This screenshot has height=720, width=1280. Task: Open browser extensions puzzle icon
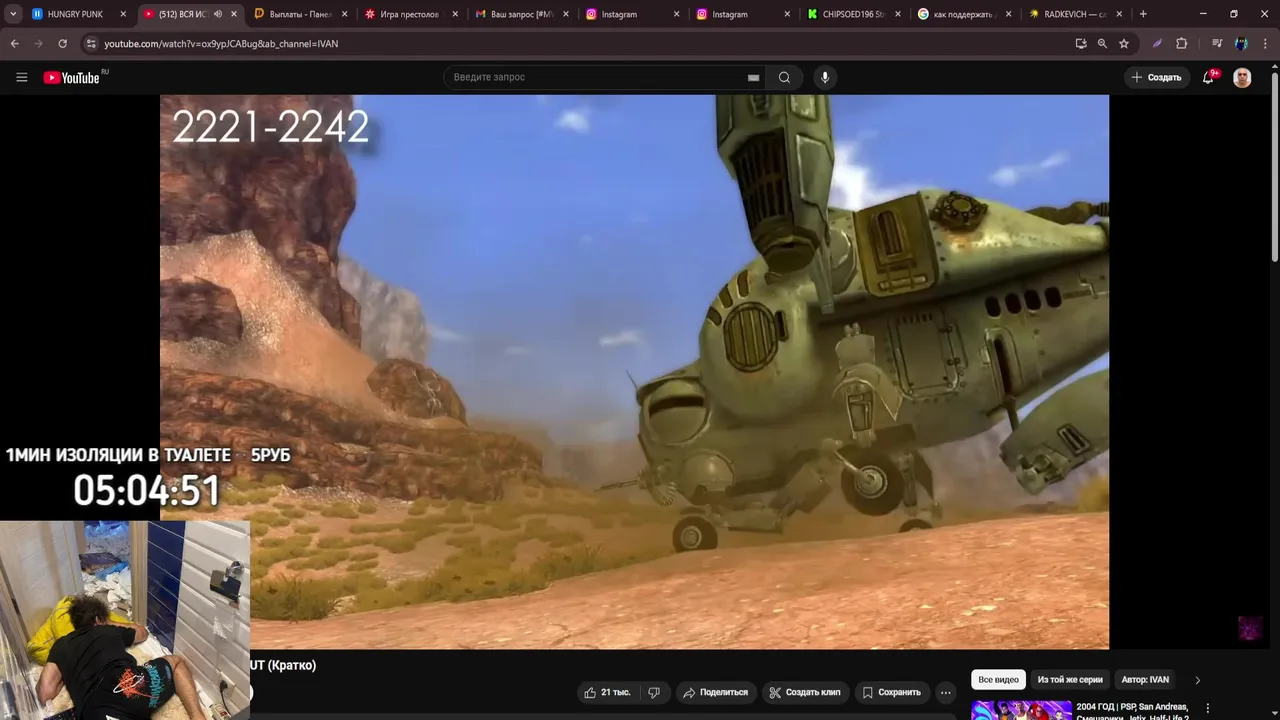coord(1181,44)
